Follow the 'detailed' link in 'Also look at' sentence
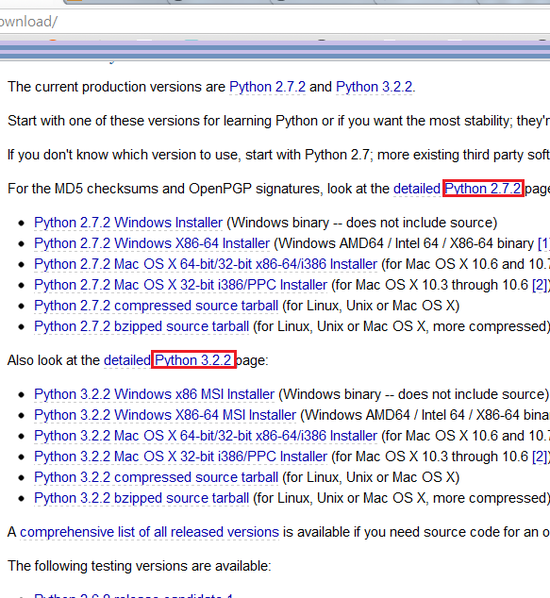Viewport: 550px width, 598px height. coord(127,360)
